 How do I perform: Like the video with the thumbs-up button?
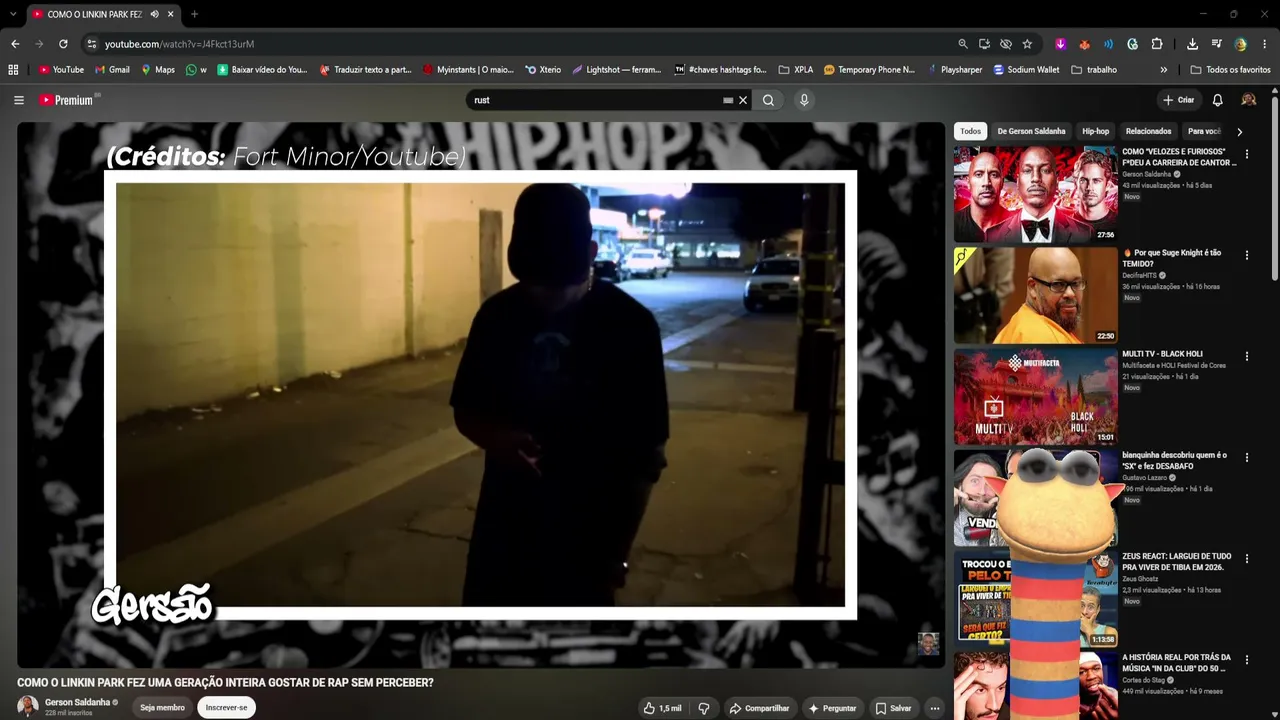663,708
